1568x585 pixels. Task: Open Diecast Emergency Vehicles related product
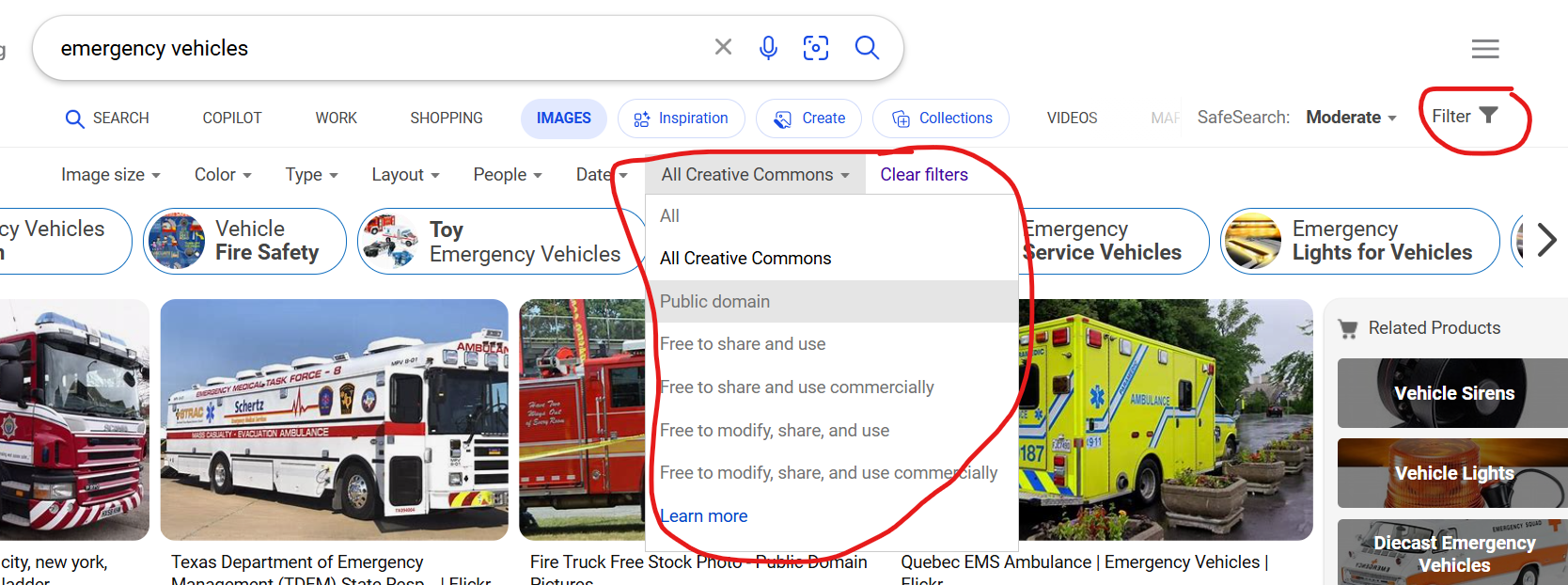tap(1452, 553)
